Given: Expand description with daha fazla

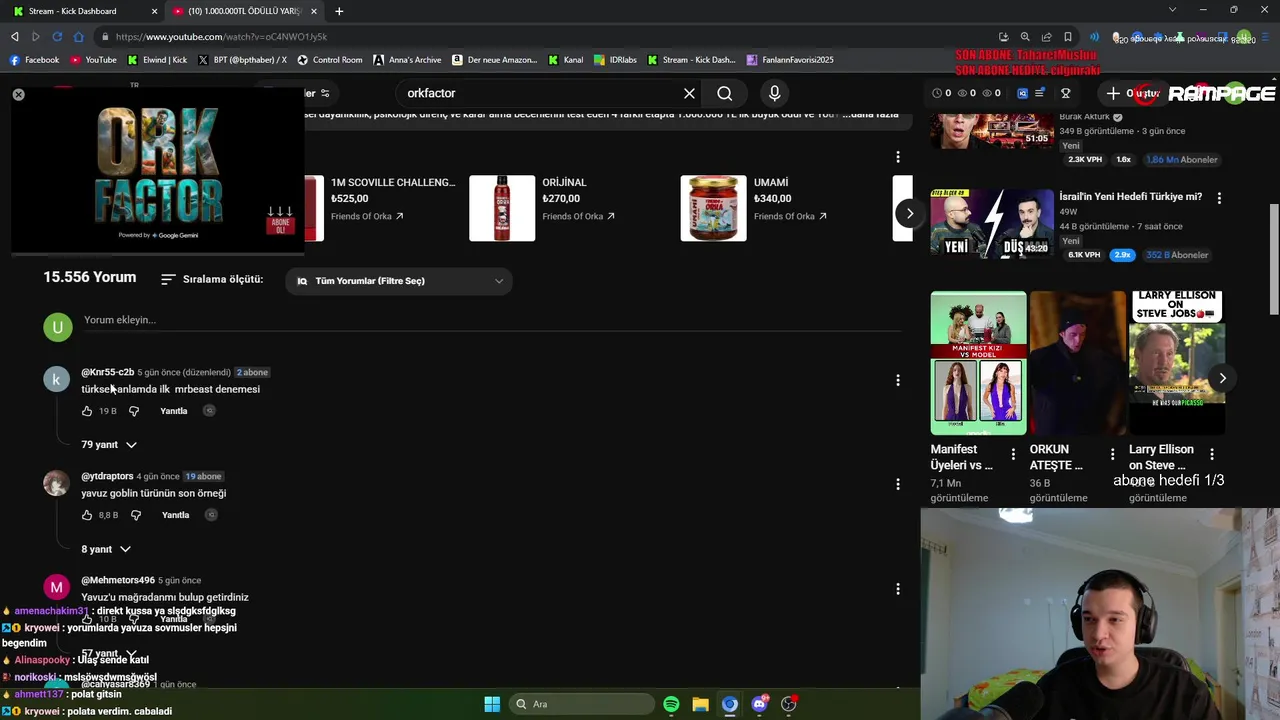Looking at the screenshot, I should 871,114.
